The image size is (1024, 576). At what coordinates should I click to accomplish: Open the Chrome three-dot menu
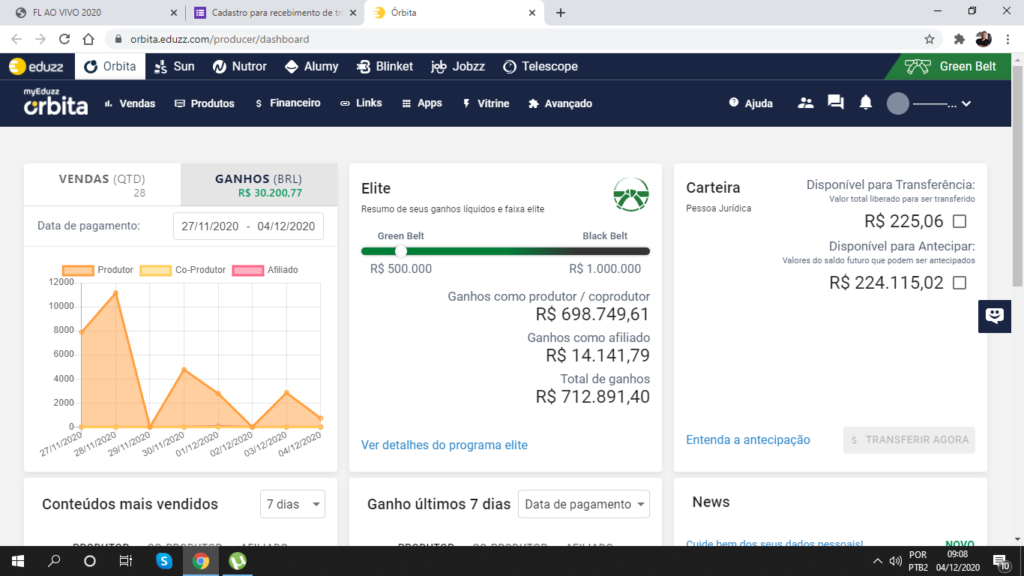pos(1008,39)
